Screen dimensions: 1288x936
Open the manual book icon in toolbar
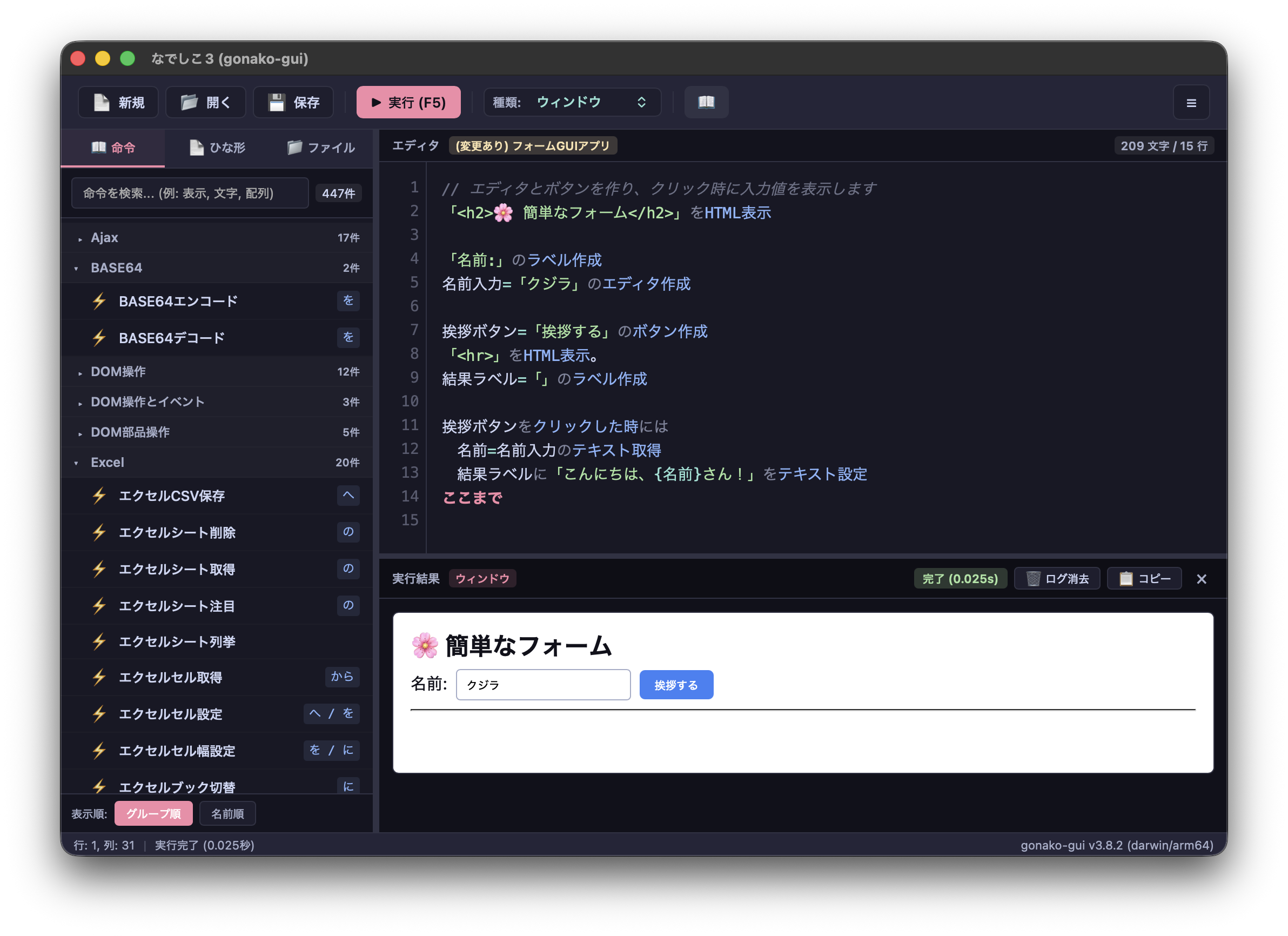(x=706, y=102)
